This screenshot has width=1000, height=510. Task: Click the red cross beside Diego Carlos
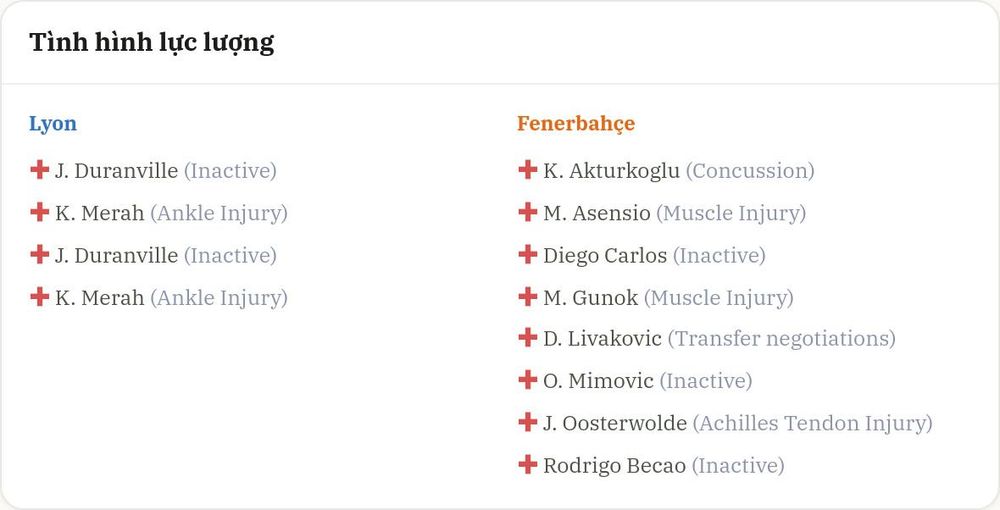tap(527, 254)
